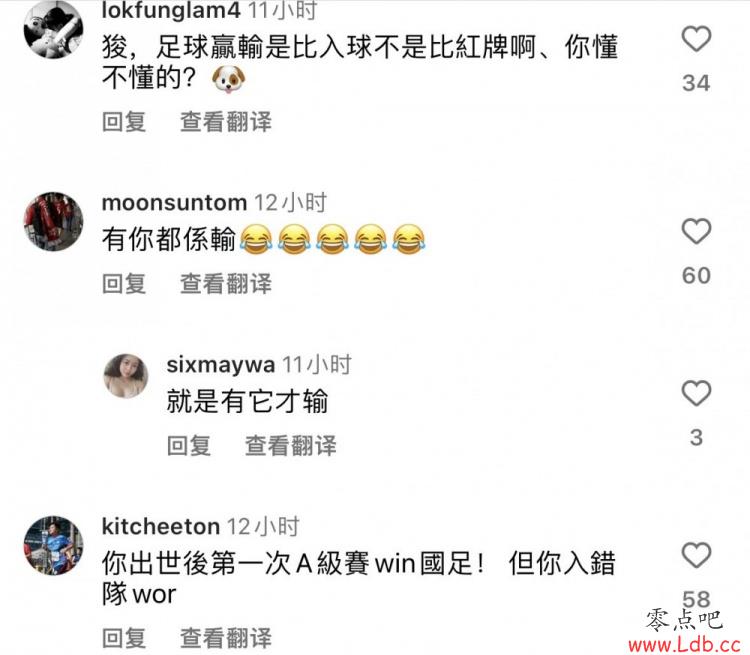This screenshot has width=750, height=655.
Task: View translation (查看翻译) of kitcheeton's comment
Action: coord(226,638)
